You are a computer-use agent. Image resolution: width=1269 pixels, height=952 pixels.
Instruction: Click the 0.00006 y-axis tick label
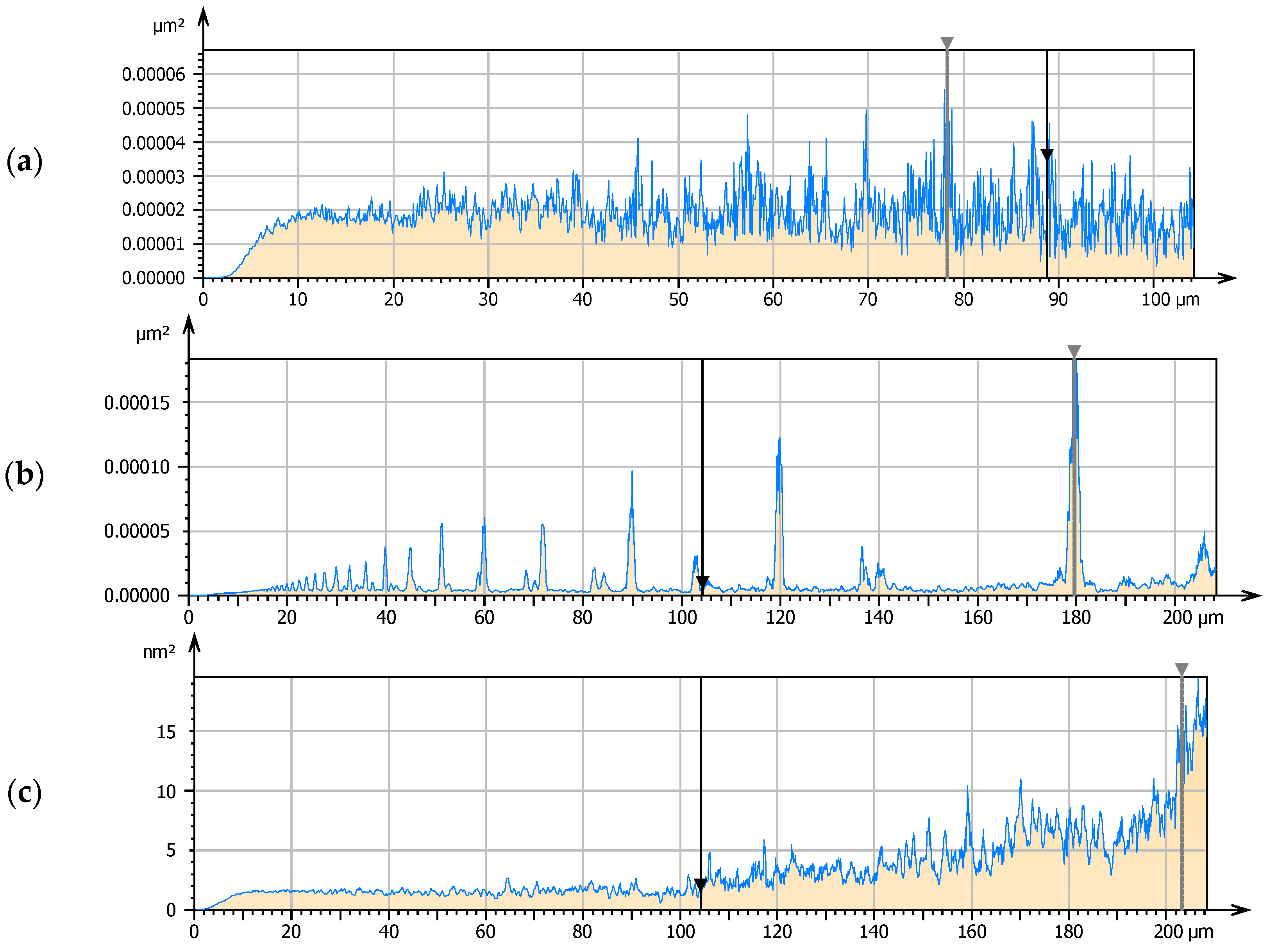click(153, 74)
